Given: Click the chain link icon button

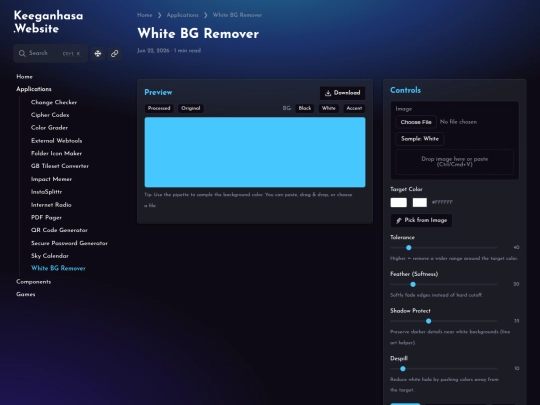Looking at the screenshot, I should point(115,53).
